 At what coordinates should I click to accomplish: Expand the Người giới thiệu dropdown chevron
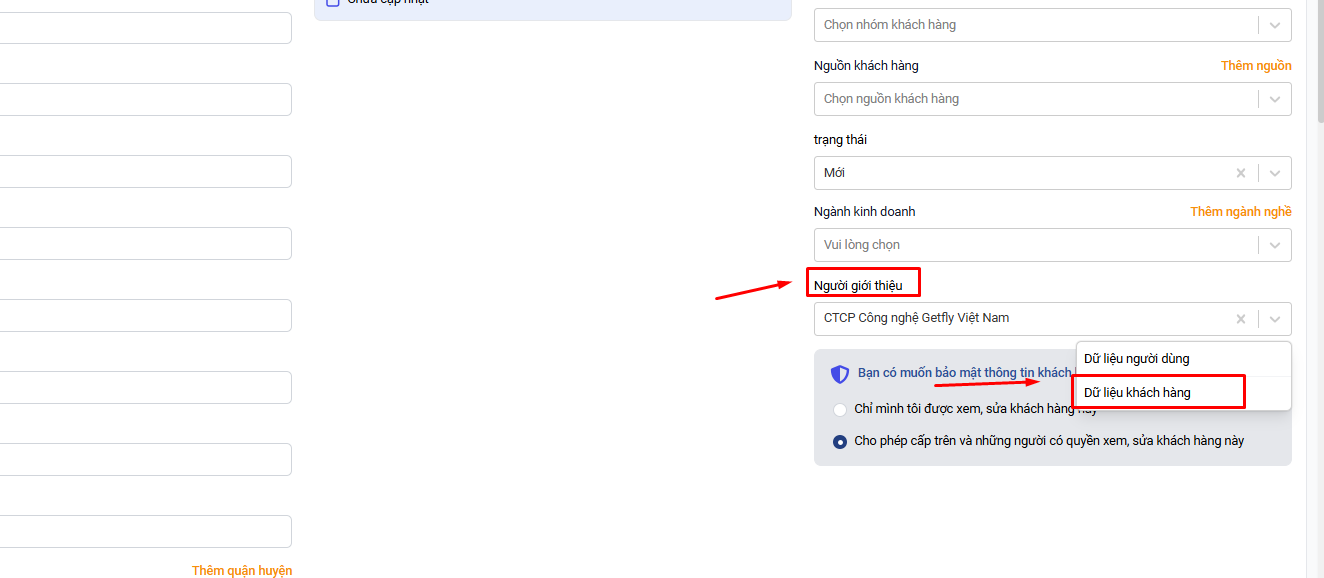pos(1274,319)
